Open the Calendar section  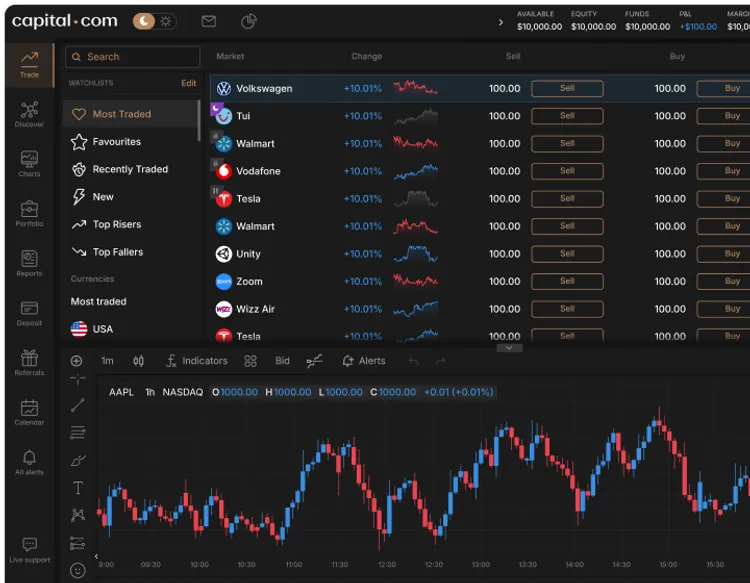click(29, 413)
